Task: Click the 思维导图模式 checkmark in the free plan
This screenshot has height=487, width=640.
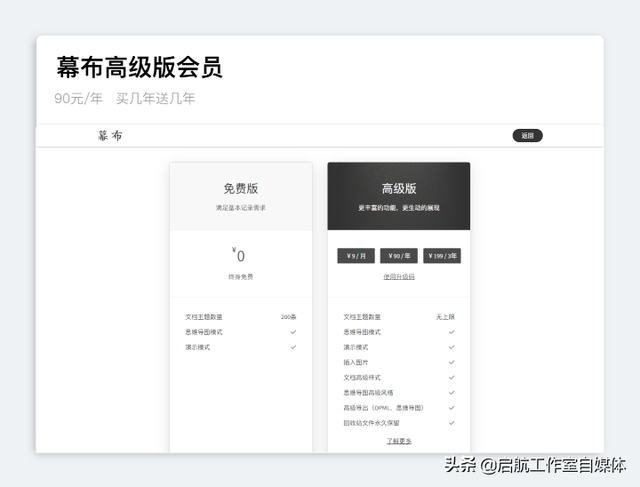Action: click(x=293, y=332)
